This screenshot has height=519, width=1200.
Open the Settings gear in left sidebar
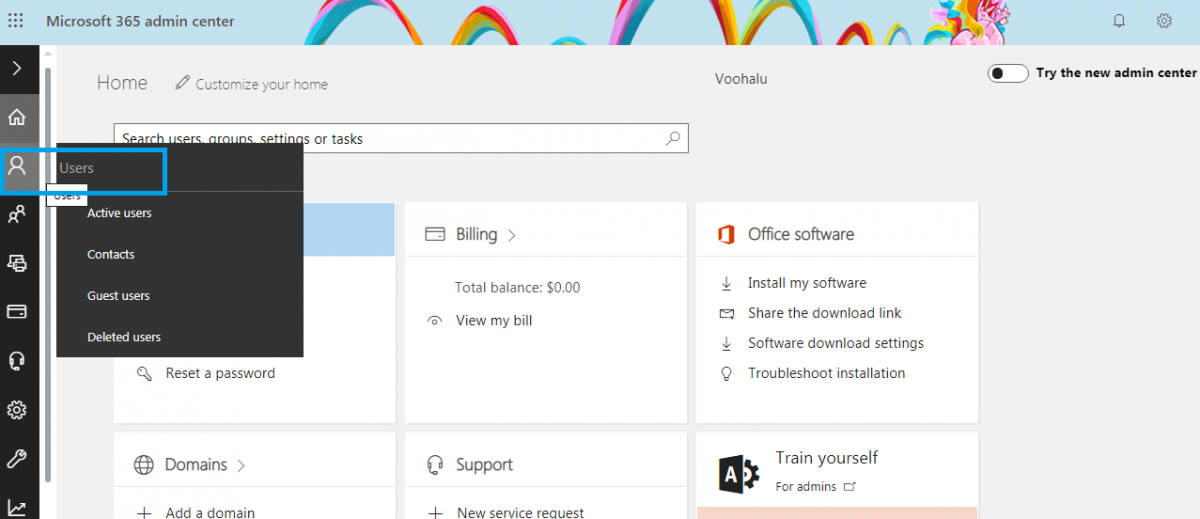[x=17, y=409]
